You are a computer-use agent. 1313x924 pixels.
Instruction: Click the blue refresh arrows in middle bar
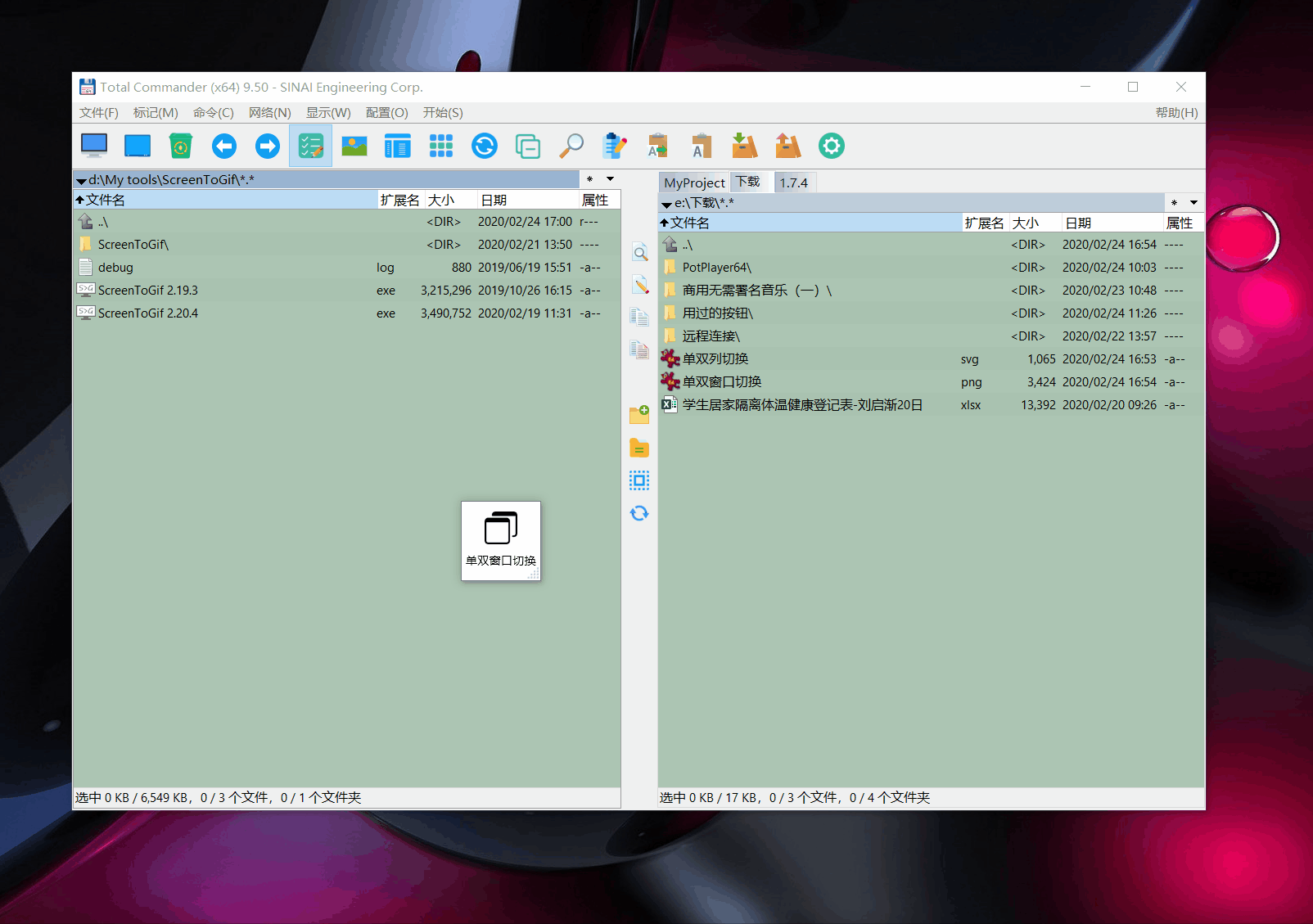point(639,513)
